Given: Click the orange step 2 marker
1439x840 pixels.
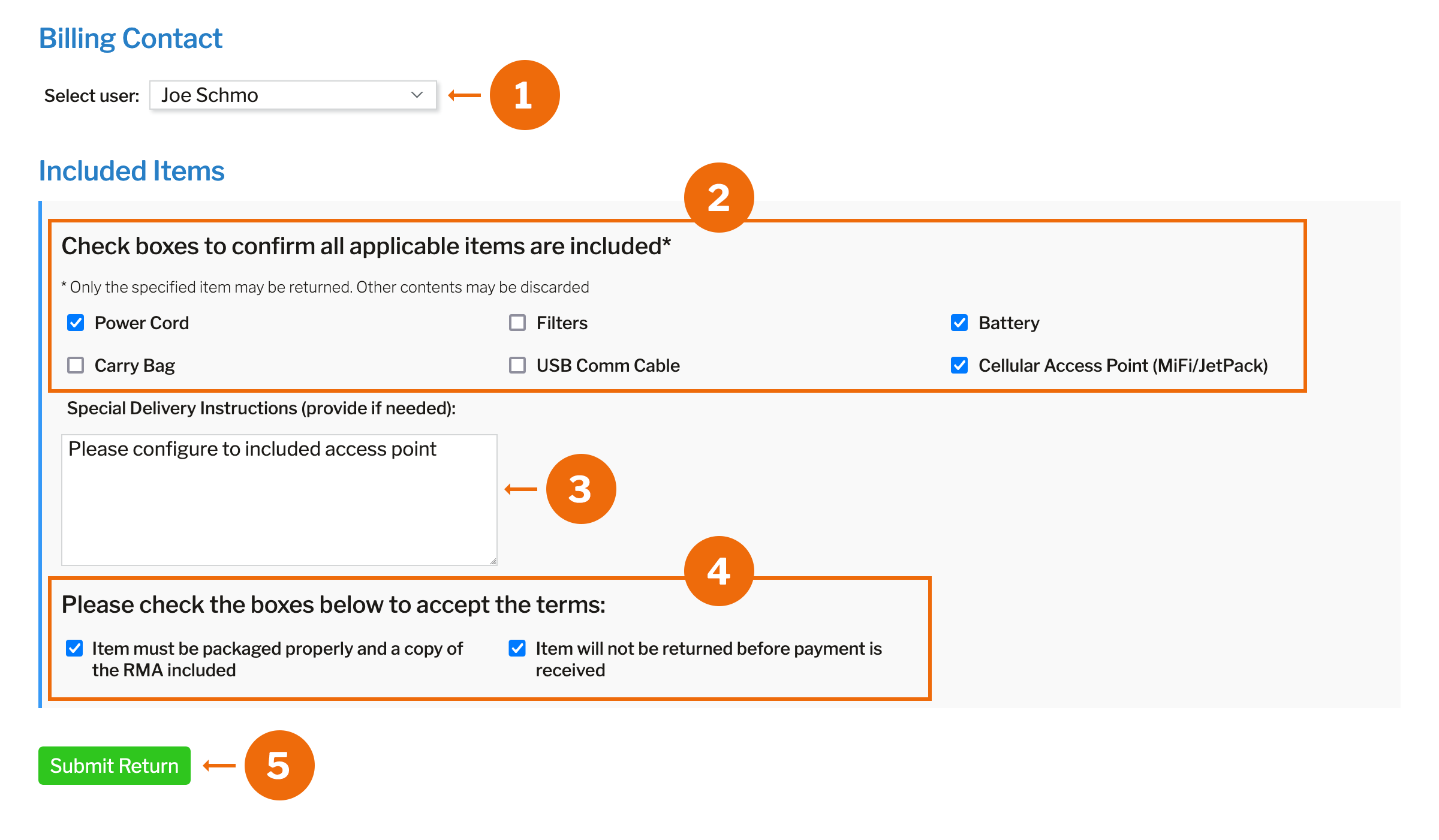Looking at the screenshot, I should coord(719,197).
